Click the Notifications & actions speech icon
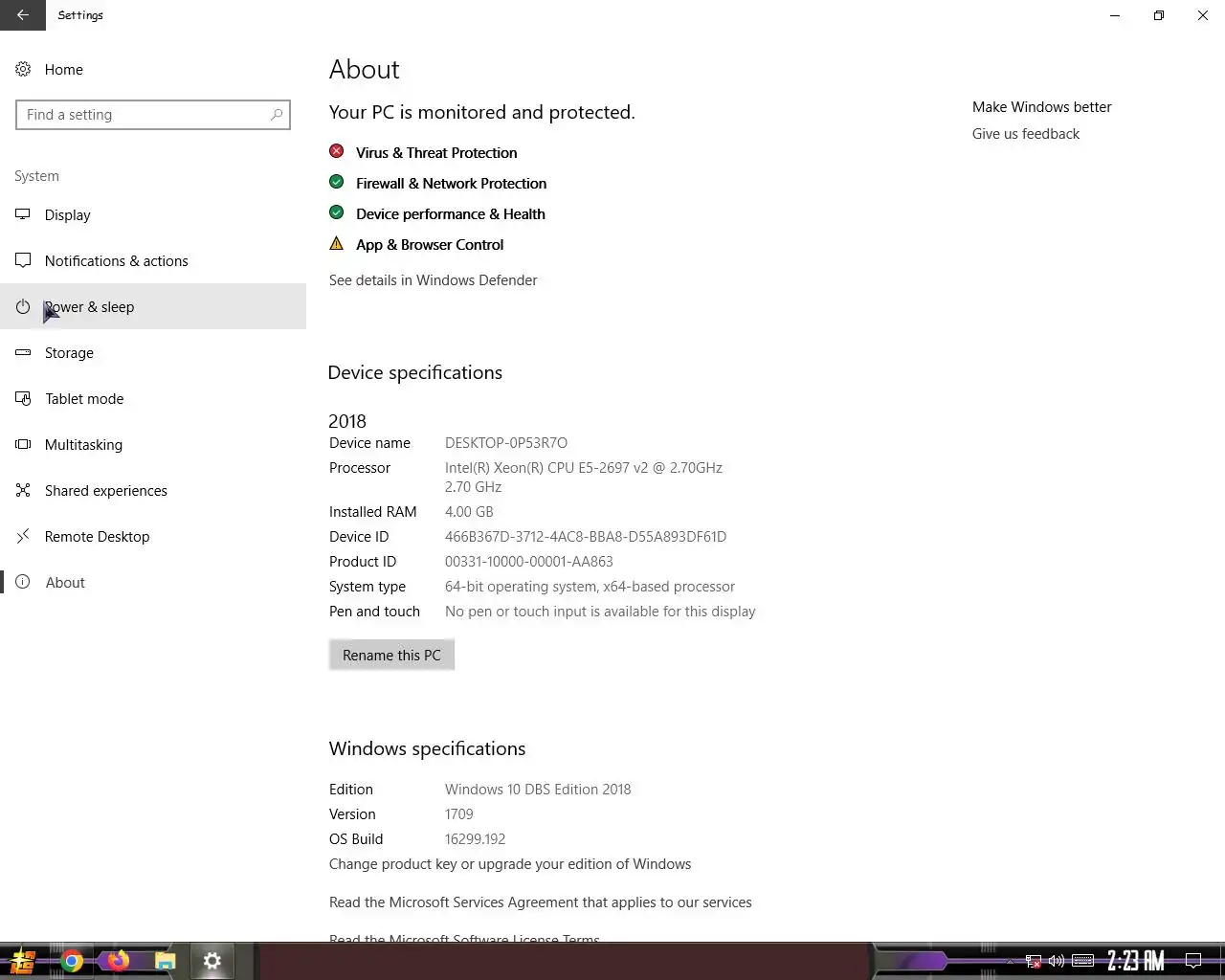1225x980 pixels. click(23, 261)
